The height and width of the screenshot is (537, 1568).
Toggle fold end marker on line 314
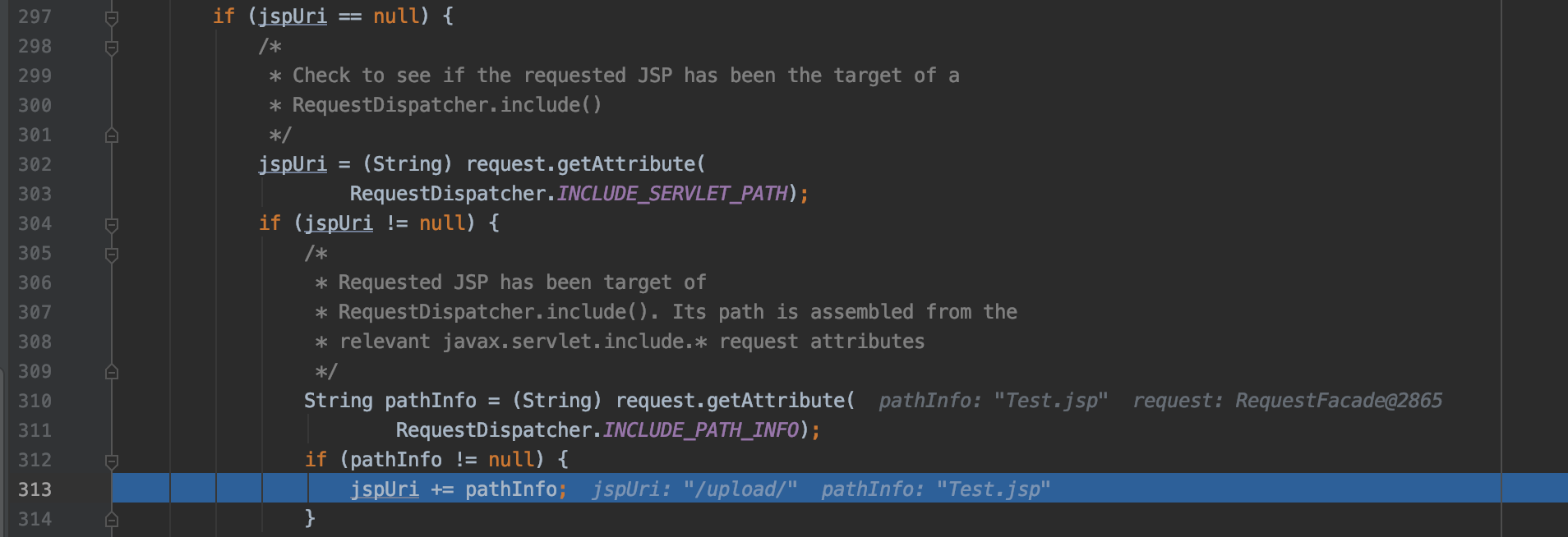[112, 520]
